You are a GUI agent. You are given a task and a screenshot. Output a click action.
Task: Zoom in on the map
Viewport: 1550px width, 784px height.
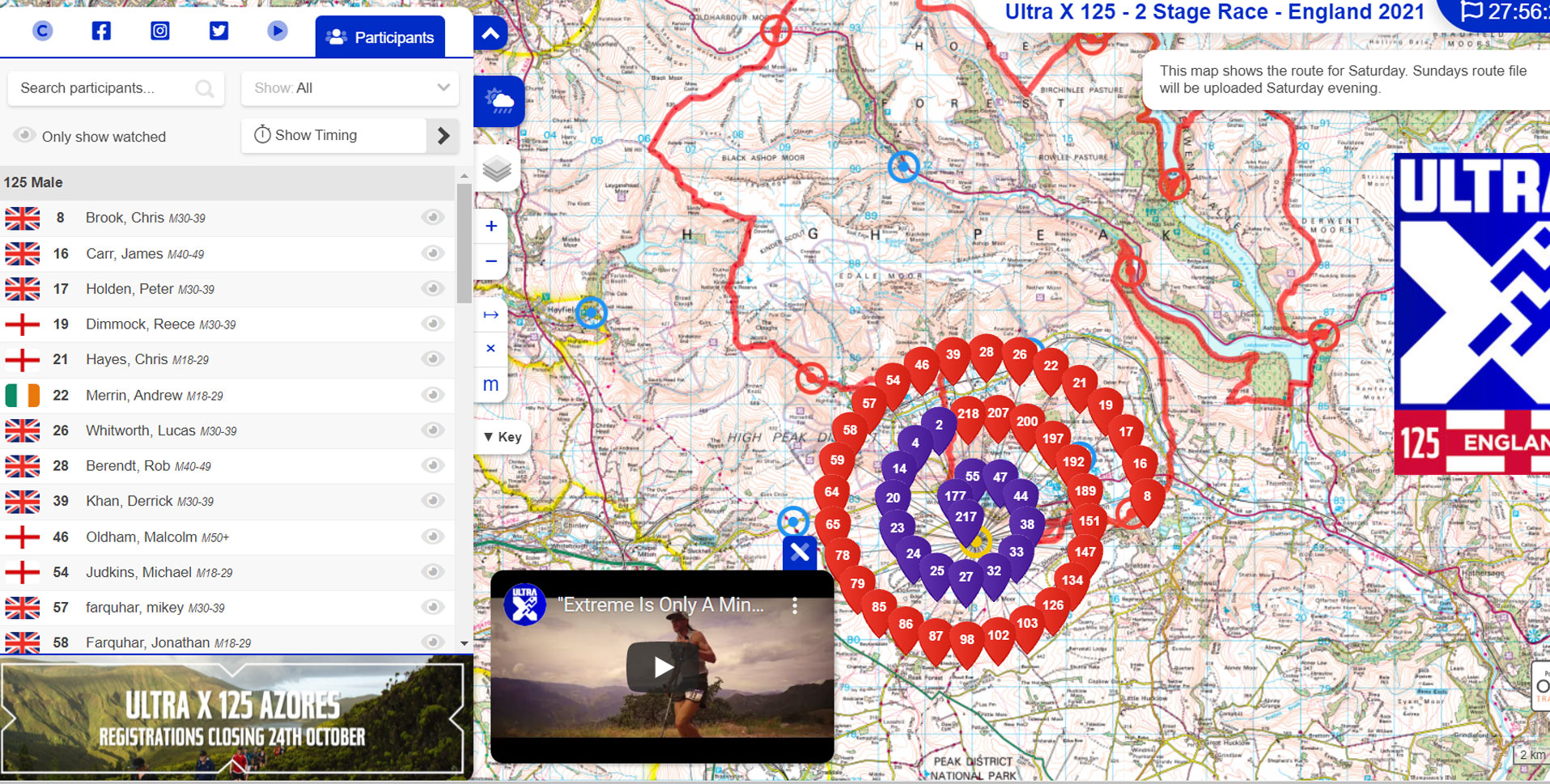[490, 226]
